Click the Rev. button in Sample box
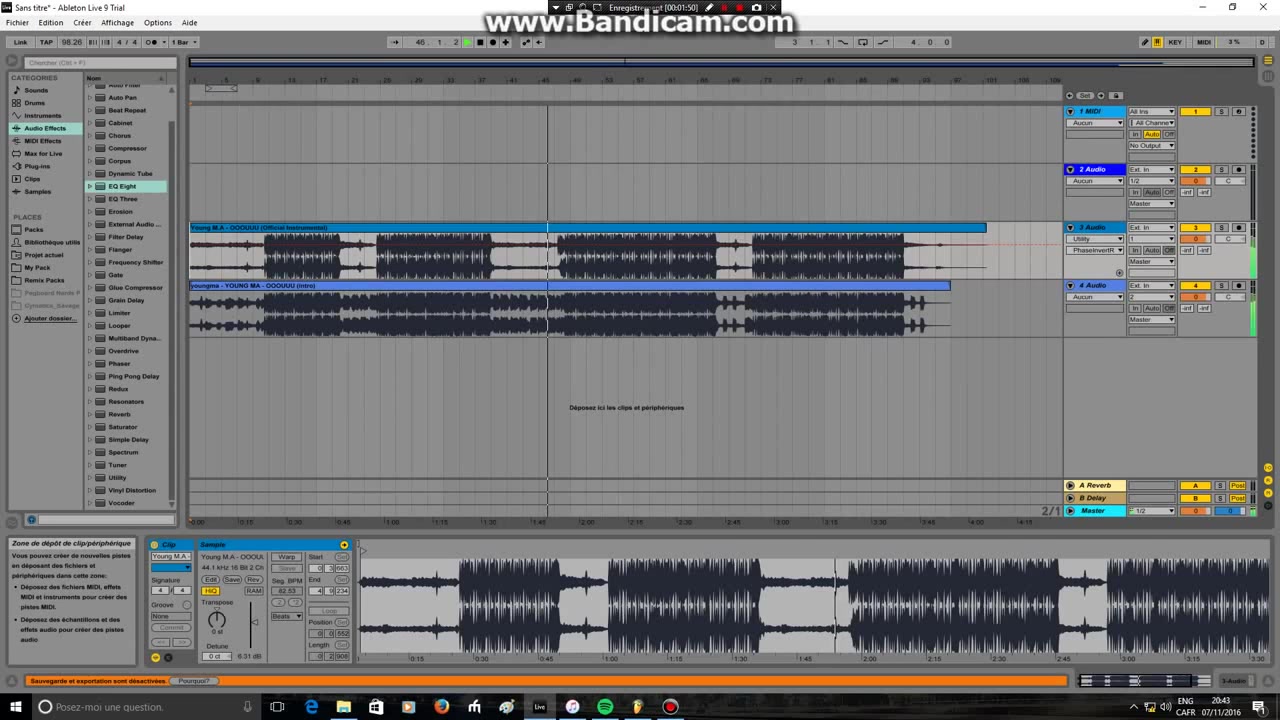The image size is (1280, 720). click(254, 580)
